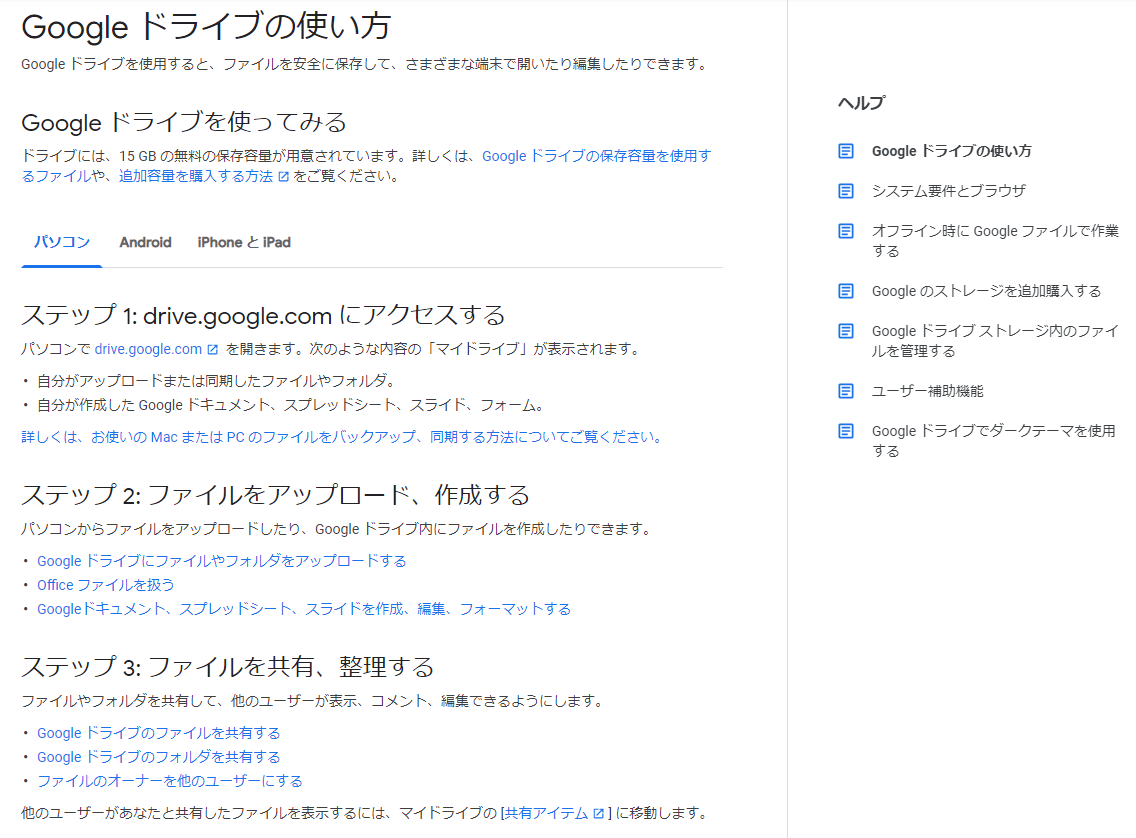This screenshot has height=838, width=1136.
Task: Click external-link icon after drive.google.com link
Action: pyautogui.click(x=212, y=350)
